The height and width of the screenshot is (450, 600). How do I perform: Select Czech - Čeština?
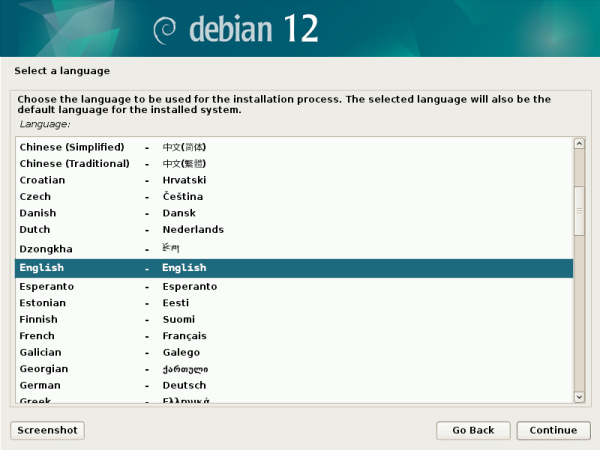(294, 196)
